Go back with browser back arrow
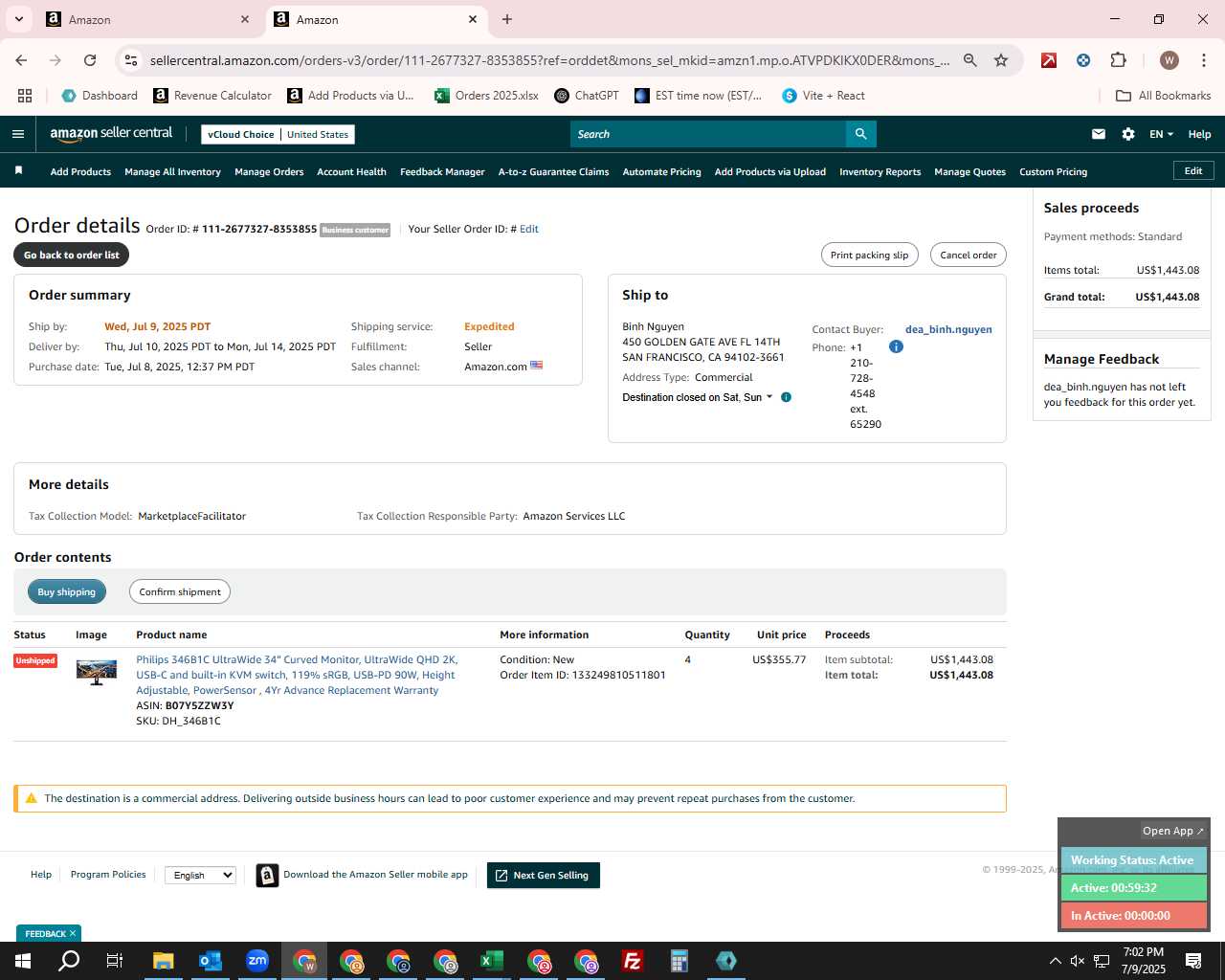This screenshot has width=1225, height=980. pyautogui.click(x=21, y=60)
